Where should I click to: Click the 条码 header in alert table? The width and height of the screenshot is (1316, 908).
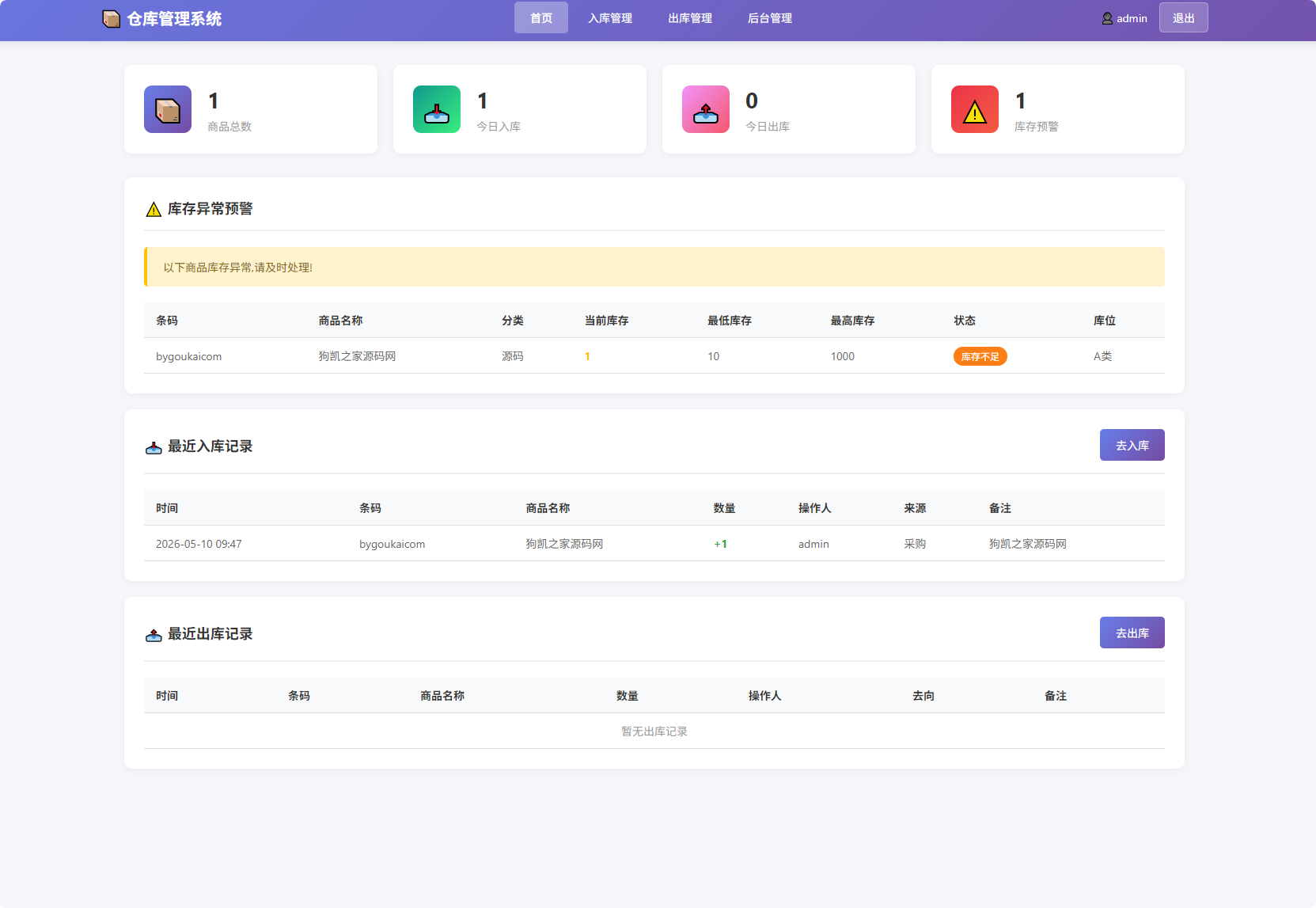[167, 321]
